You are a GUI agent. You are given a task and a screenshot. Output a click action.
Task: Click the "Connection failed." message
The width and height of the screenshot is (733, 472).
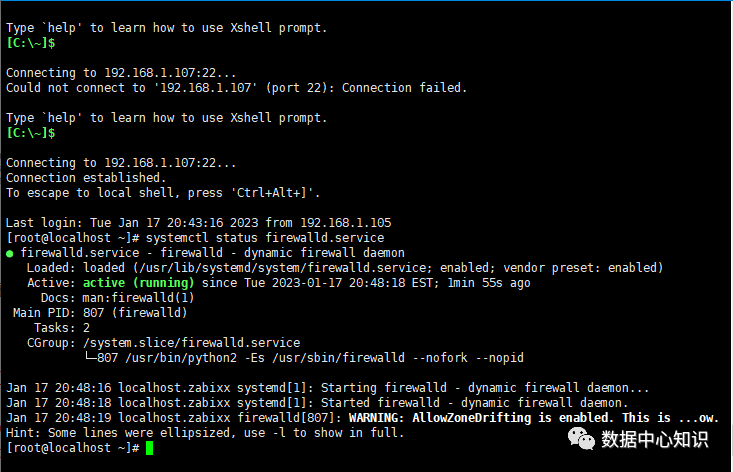click(404, 88)
